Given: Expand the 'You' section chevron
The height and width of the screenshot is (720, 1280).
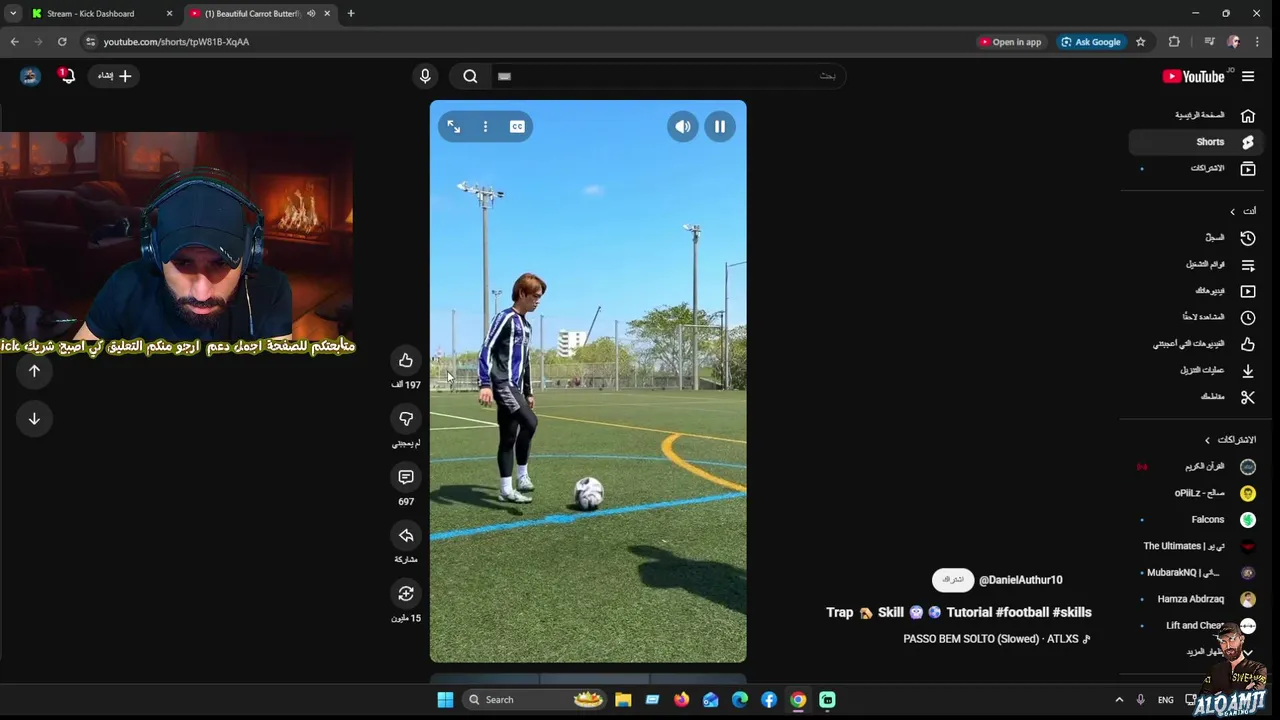Looking at the screenshot, I should pos(1233,211).
